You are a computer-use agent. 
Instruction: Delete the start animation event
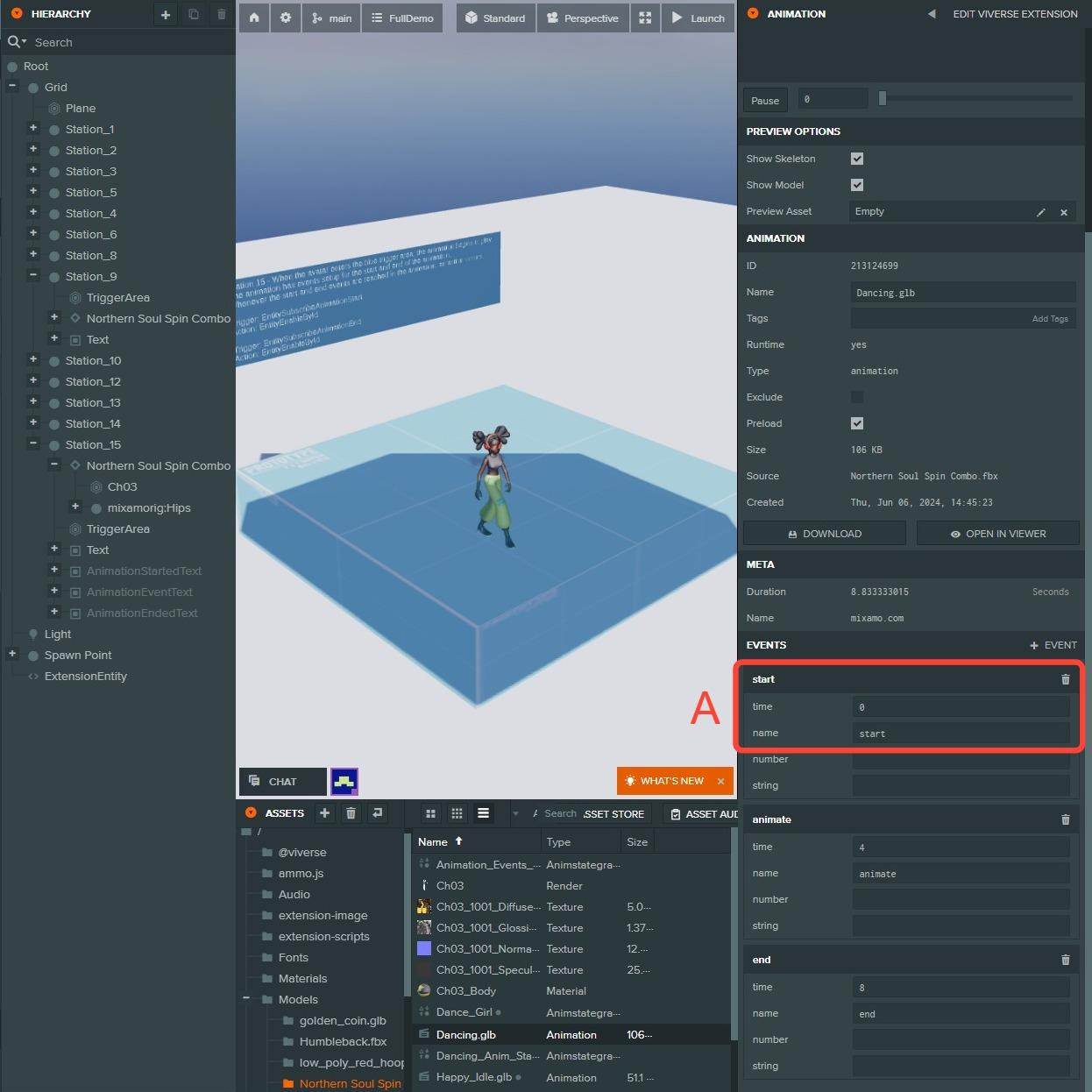(x=1065, y=679)
